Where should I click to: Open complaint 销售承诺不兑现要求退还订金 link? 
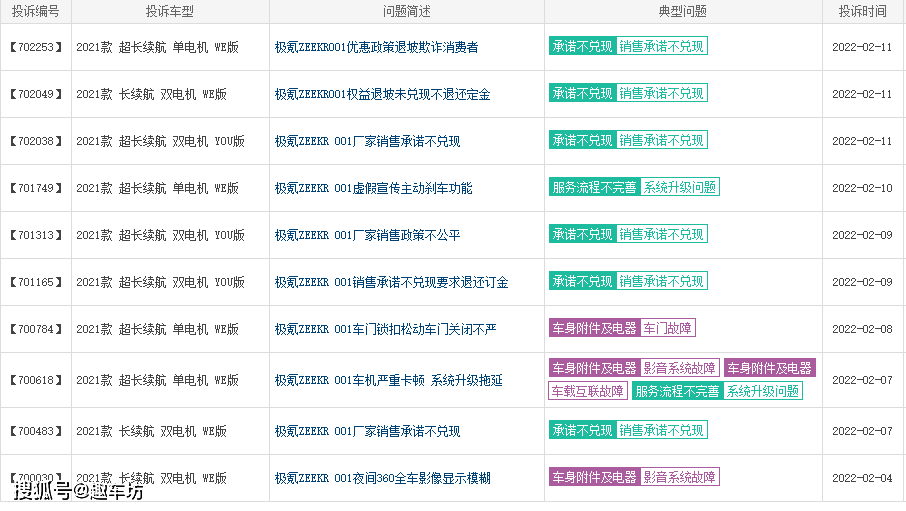391,282
